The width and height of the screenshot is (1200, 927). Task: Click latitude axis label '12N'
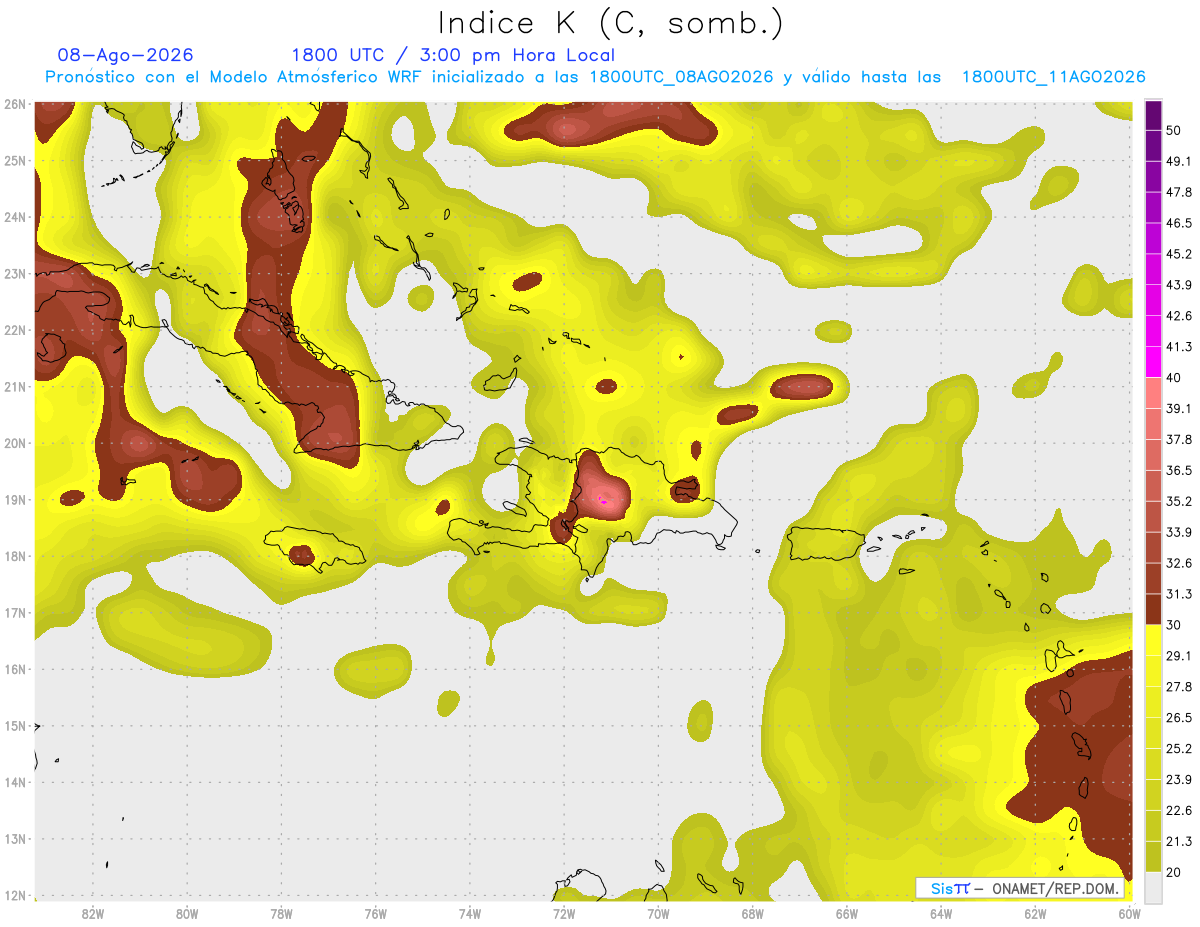pyautogui.click(x=15, y=895)
